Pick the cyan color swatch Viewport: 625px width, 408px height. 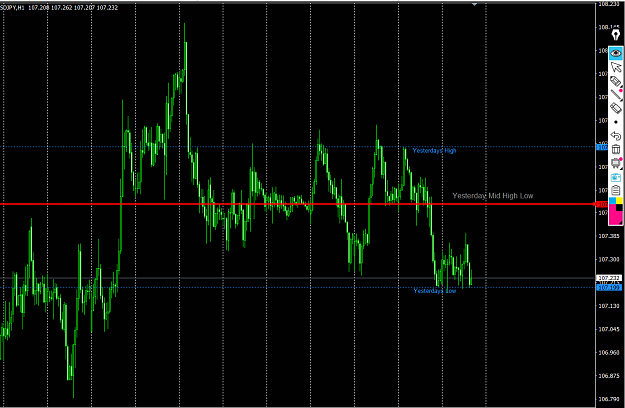point(612,200)
